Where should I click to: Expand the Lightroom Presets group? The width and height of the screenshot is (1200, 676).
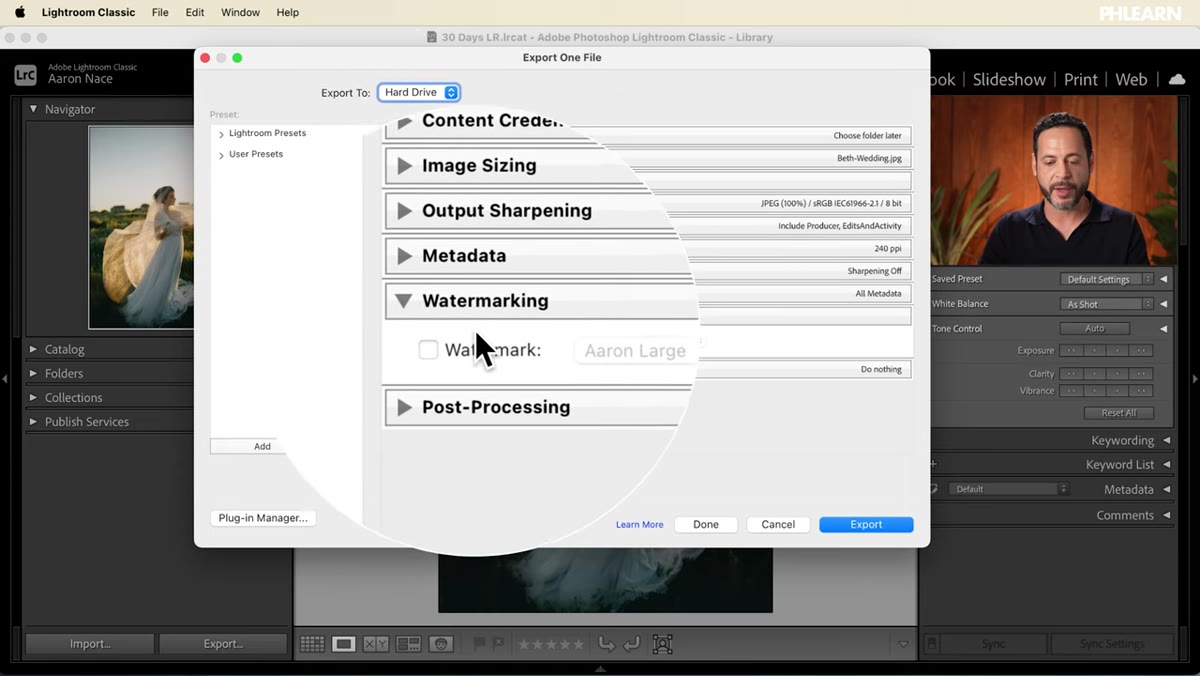click(221, 134)
